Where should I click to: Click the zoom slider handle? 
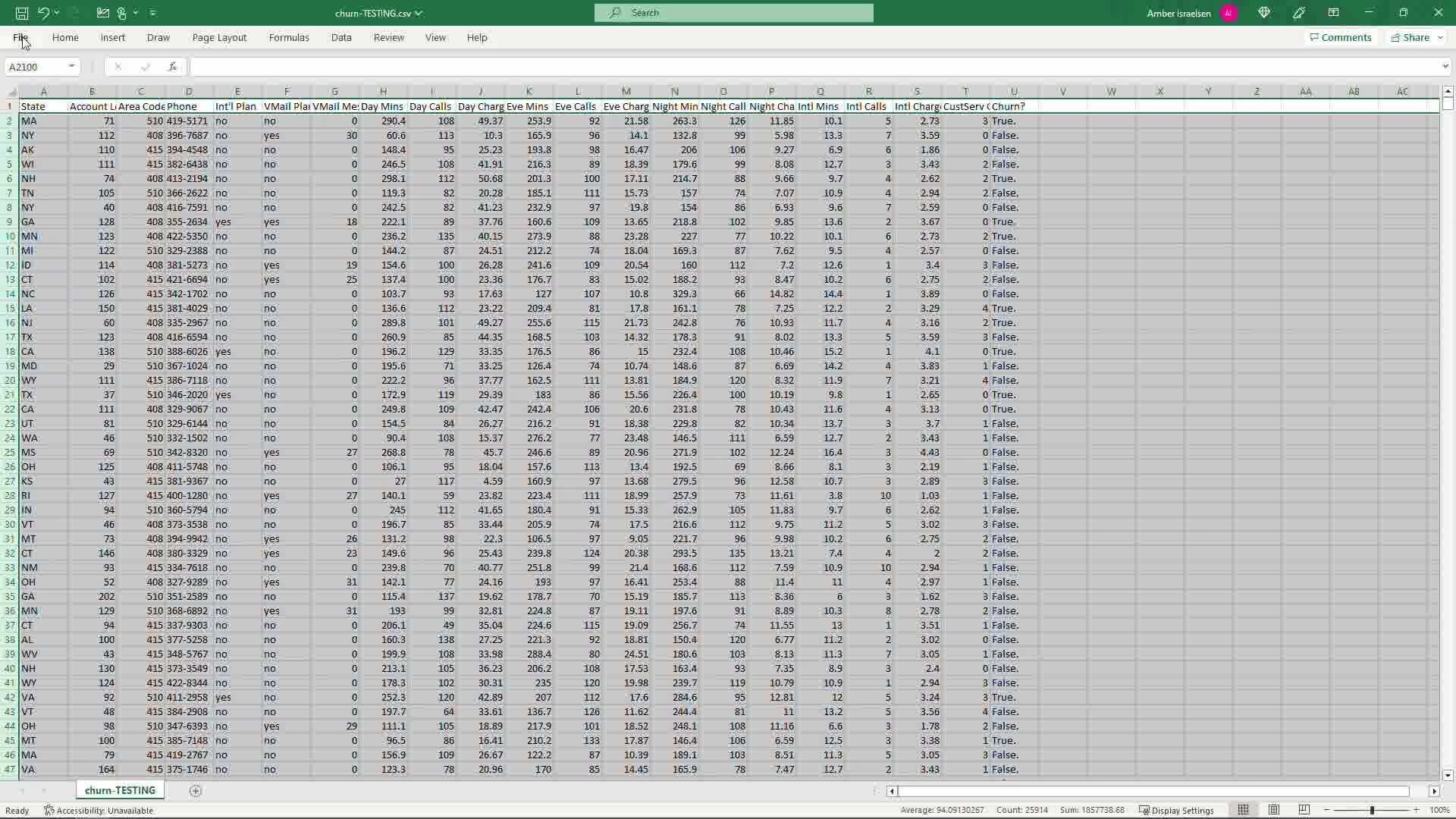click(x=1371, y=810)
